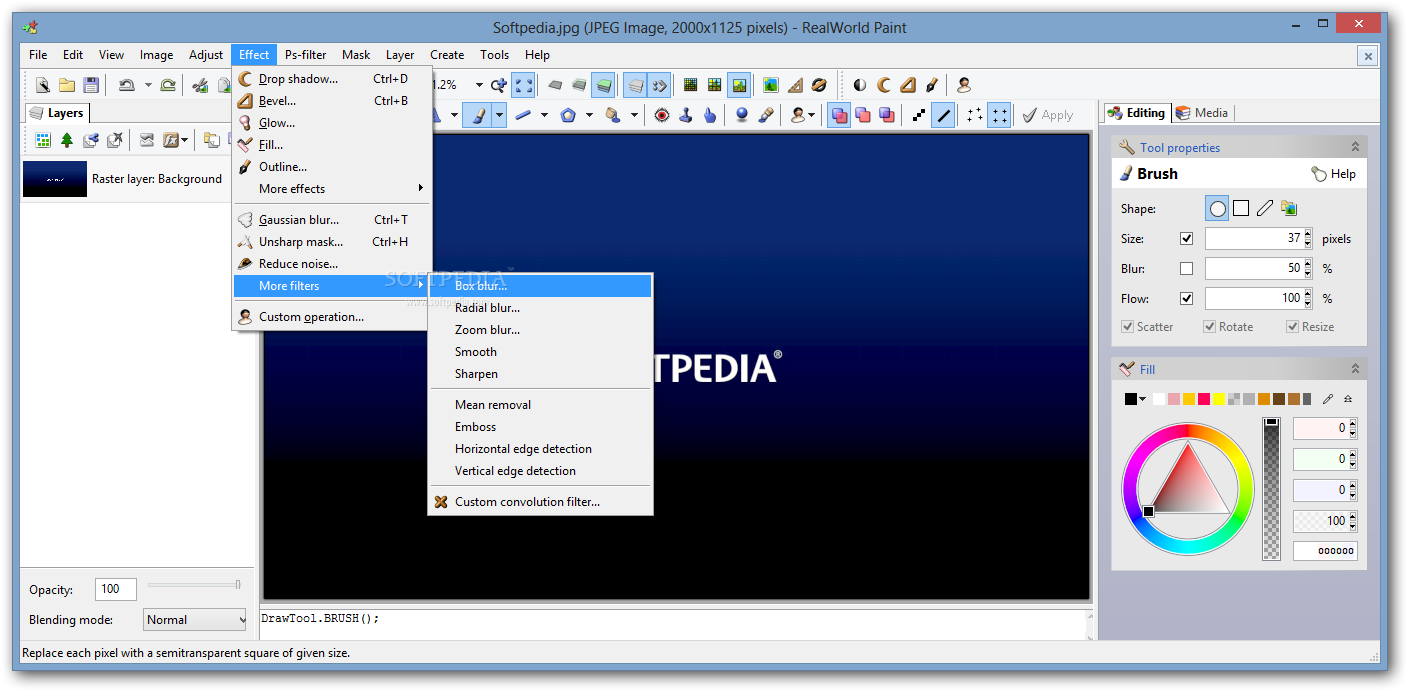Click the Help link in Brush panel
The width and height of the screenshot is (1408, 691).
(1333, 174)
